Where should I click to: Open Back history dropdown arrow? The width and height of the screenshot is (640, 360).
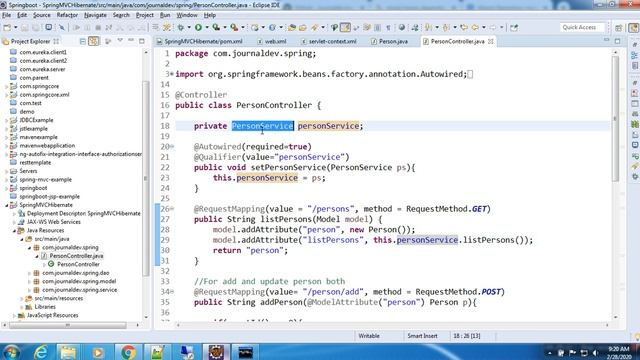[x=484, y=27]
